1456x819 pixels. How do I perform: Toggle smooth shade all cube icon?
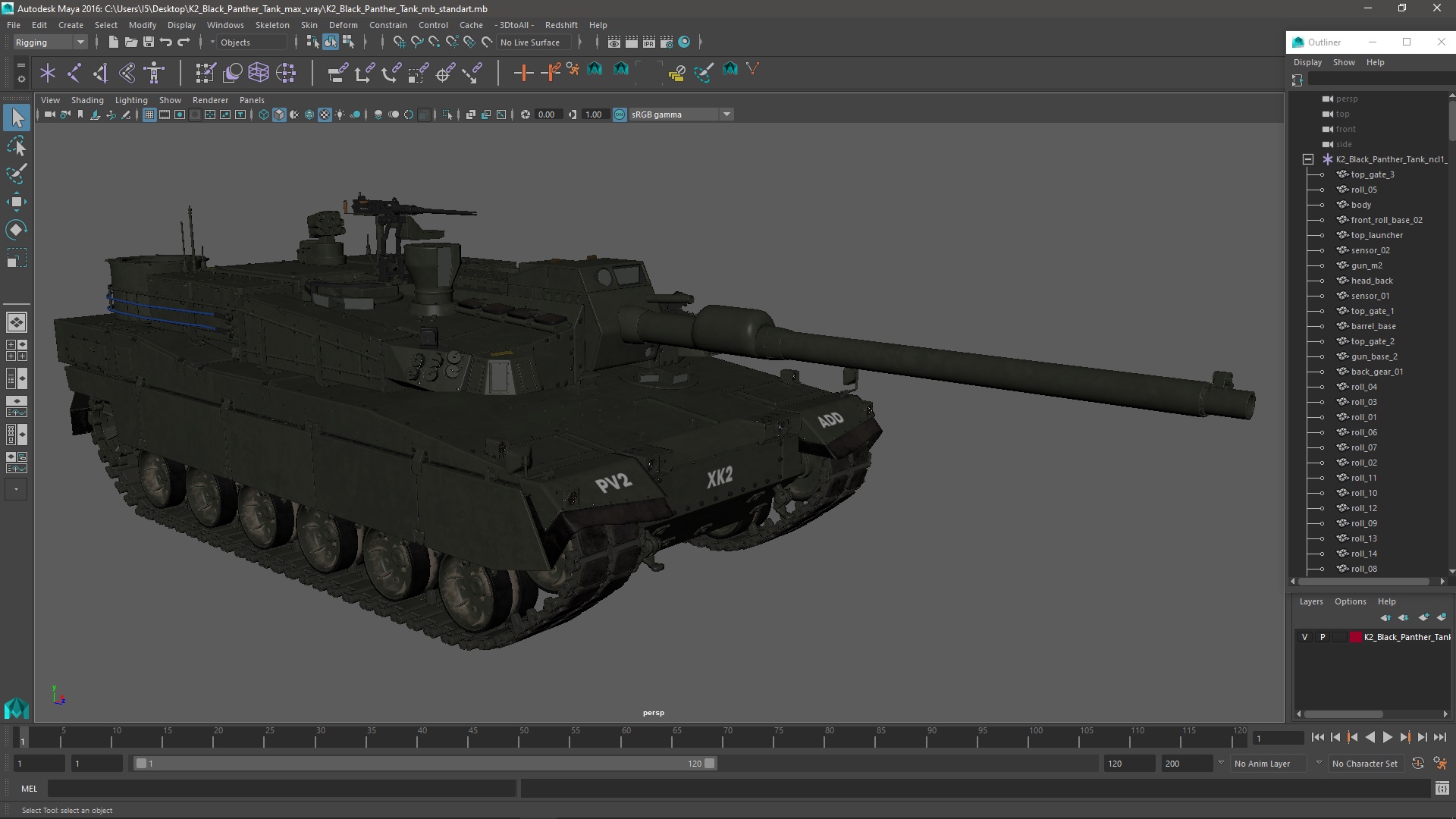click(x=279, y=115)
